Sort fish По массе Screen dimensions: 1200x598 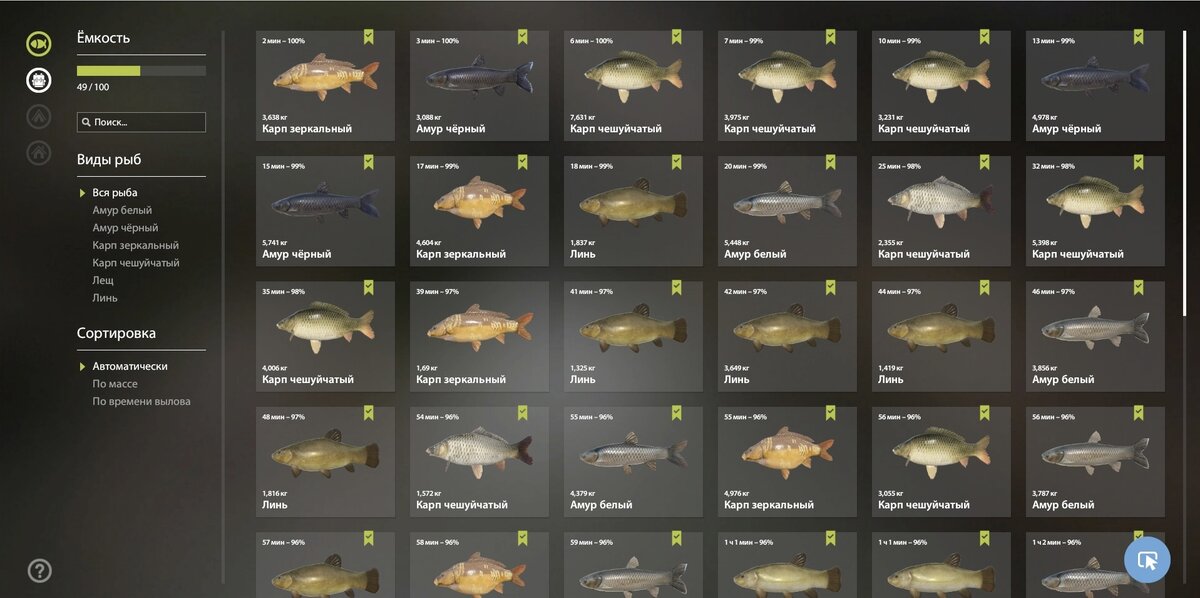[x=115, y=384]
